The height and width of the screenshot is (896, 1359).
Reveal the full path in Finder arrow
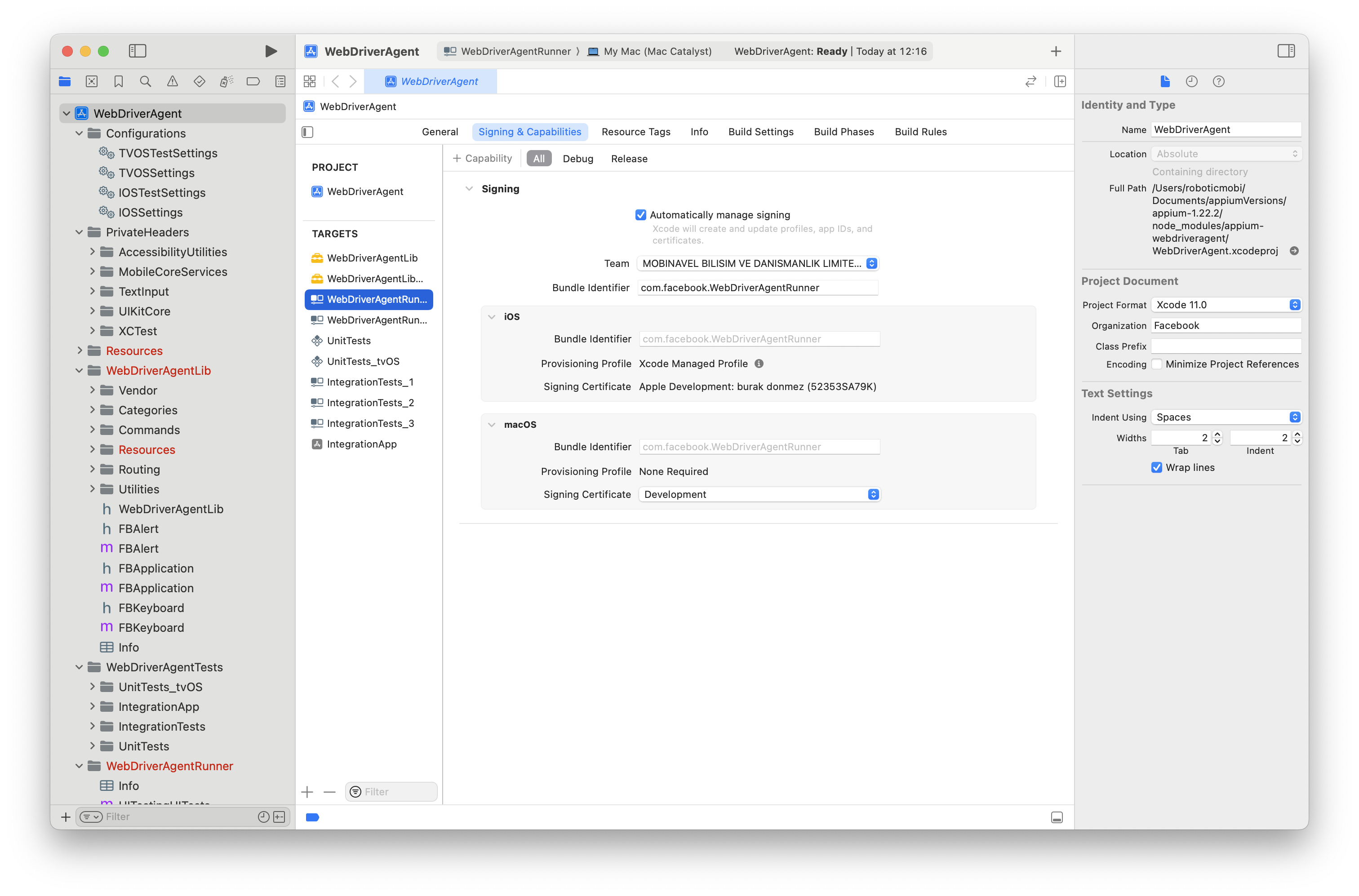tap(1294, 251)
